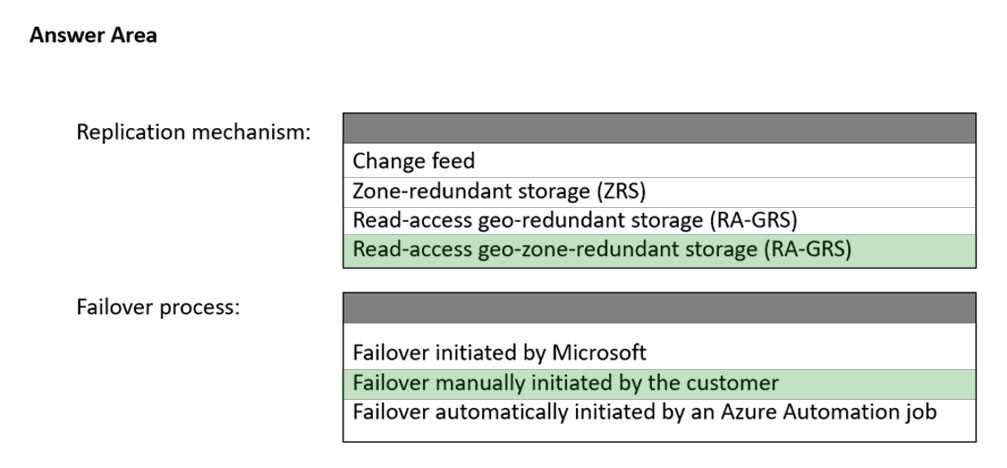Image resolution: width=1007 pixels, height=468 pixels.
Task: Click the Answer Area heading
Action: coord(93,36)
